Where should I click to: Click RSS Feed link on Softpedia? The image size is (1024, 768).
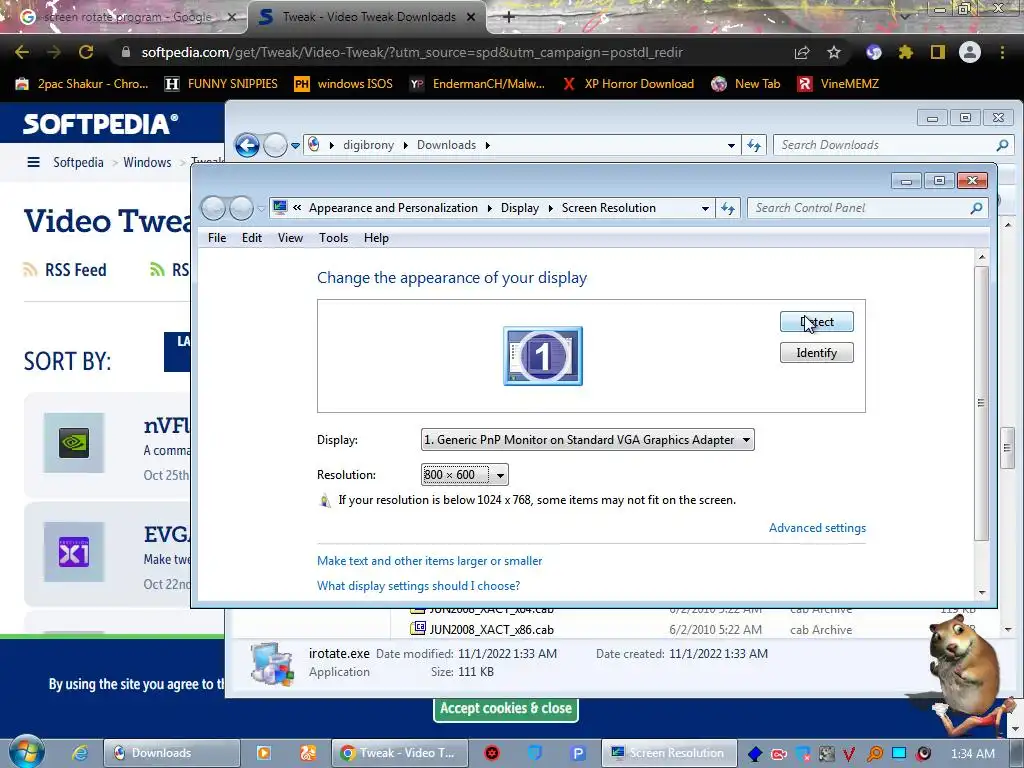(x=65, y=270)
